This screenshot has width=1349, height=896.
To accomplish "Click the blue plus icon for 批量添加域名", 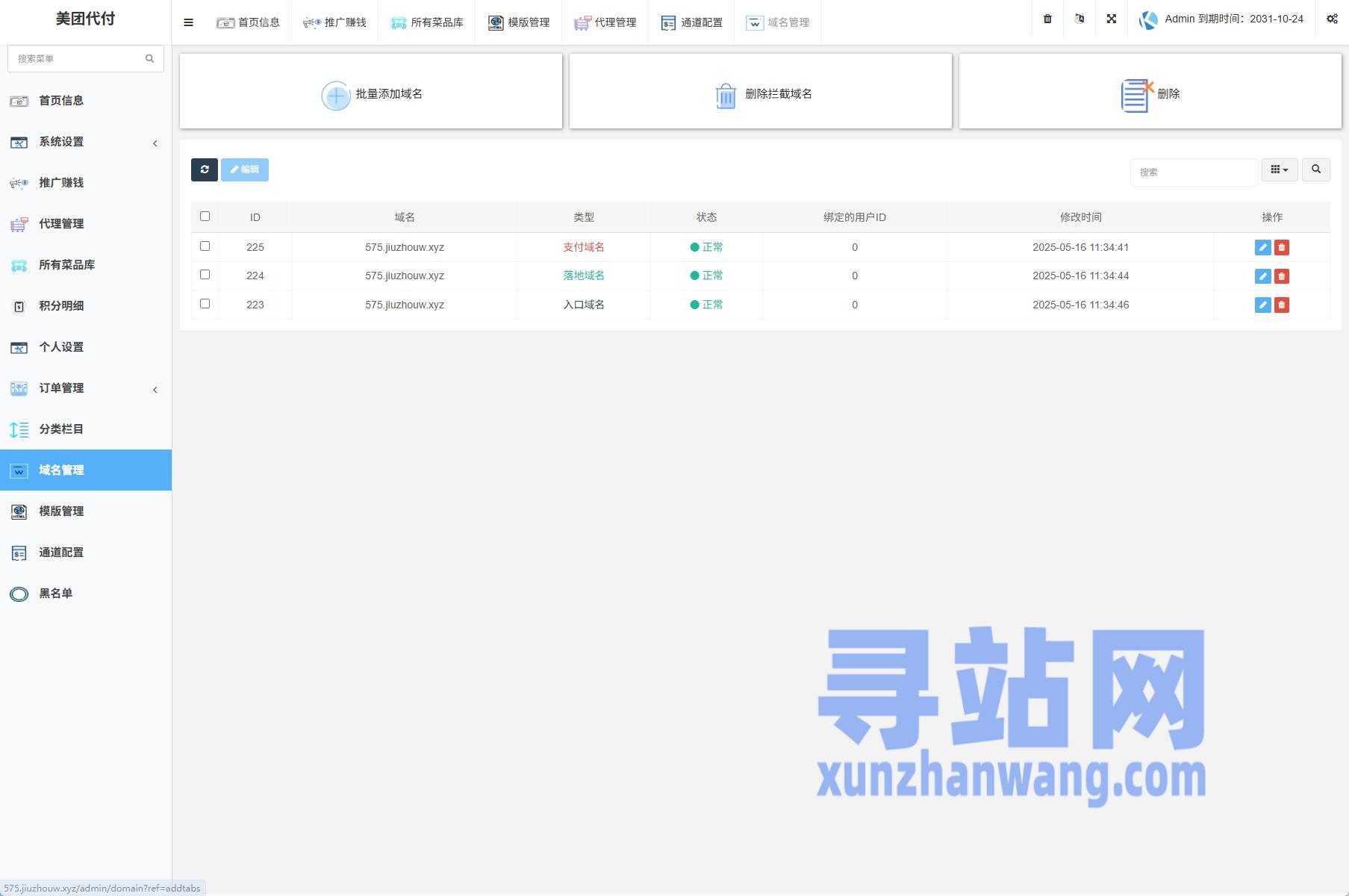I will (x=336, y=96).
